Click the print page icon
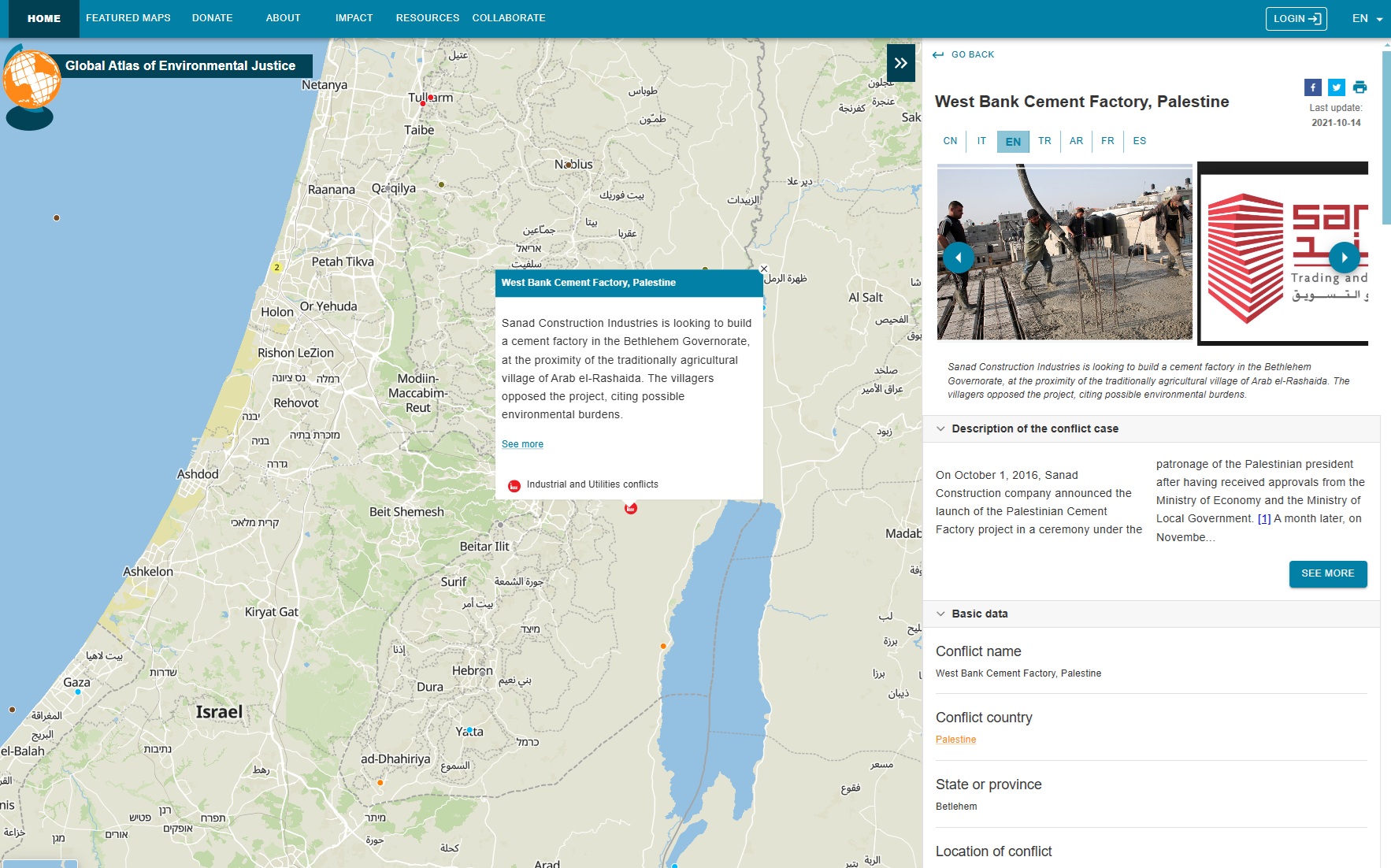 tap(1359, 87)
